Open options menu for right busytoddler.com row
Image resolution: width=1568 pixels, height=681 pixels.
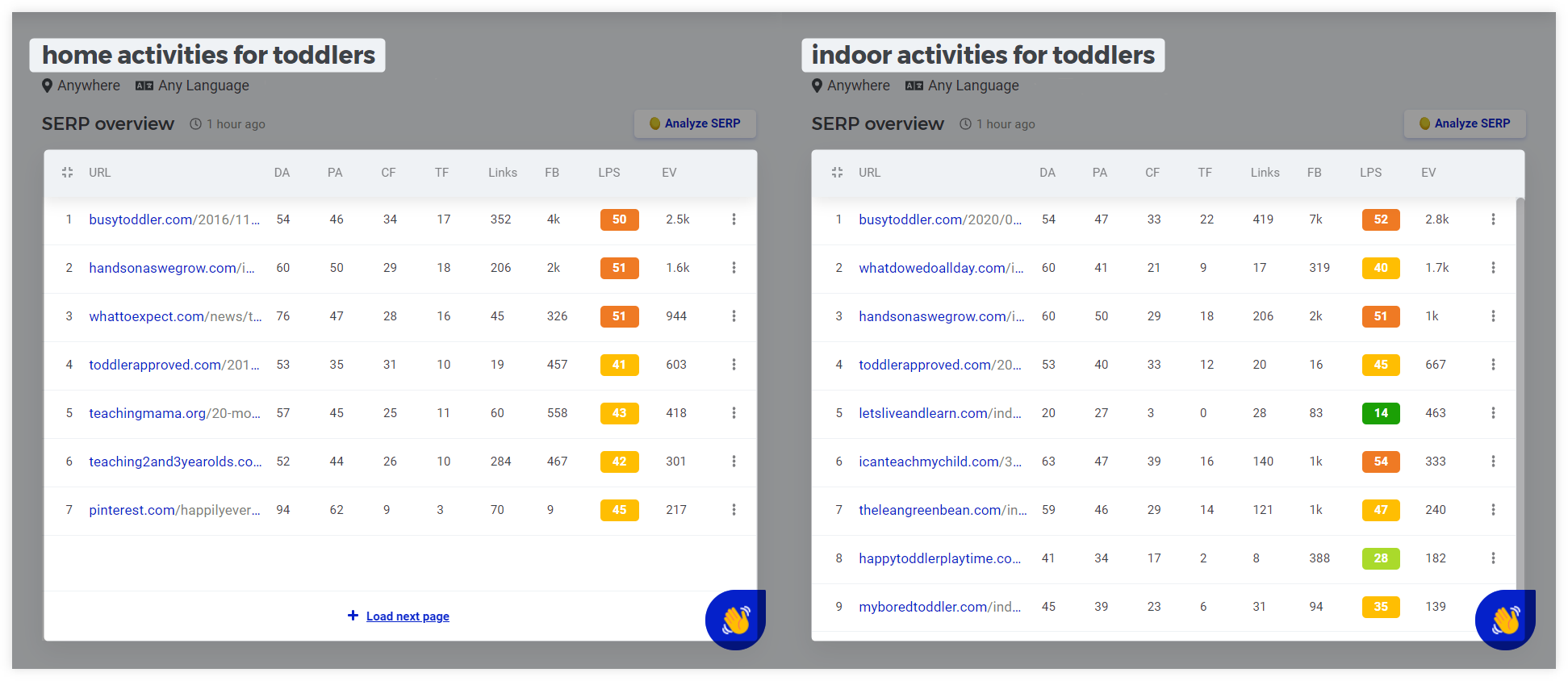tap(1493, 219)
